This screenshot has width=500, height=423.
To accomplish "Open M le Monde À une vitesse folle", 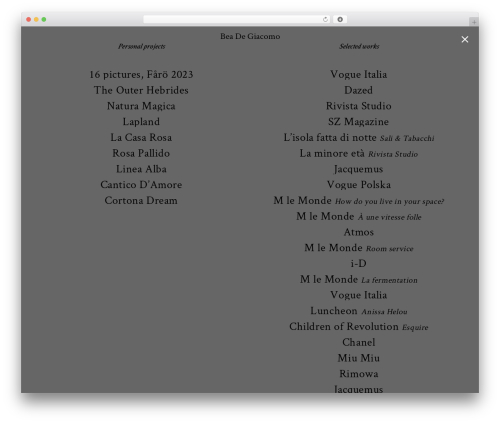I will (x=359, y=216).
